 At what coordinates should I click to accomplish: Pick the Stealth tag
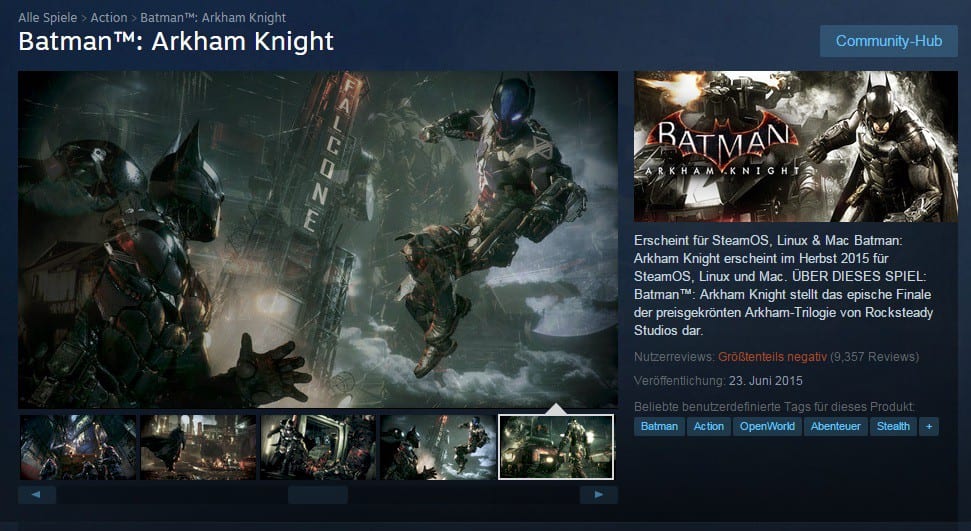(893, 426)
